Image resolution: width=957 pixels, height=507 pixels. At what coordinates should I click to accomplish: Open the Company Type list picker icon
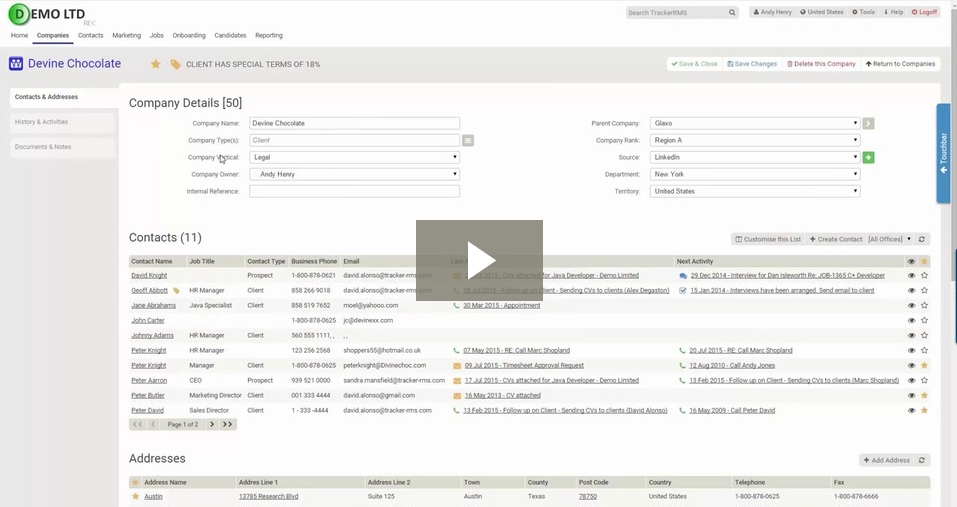(468, 140)
